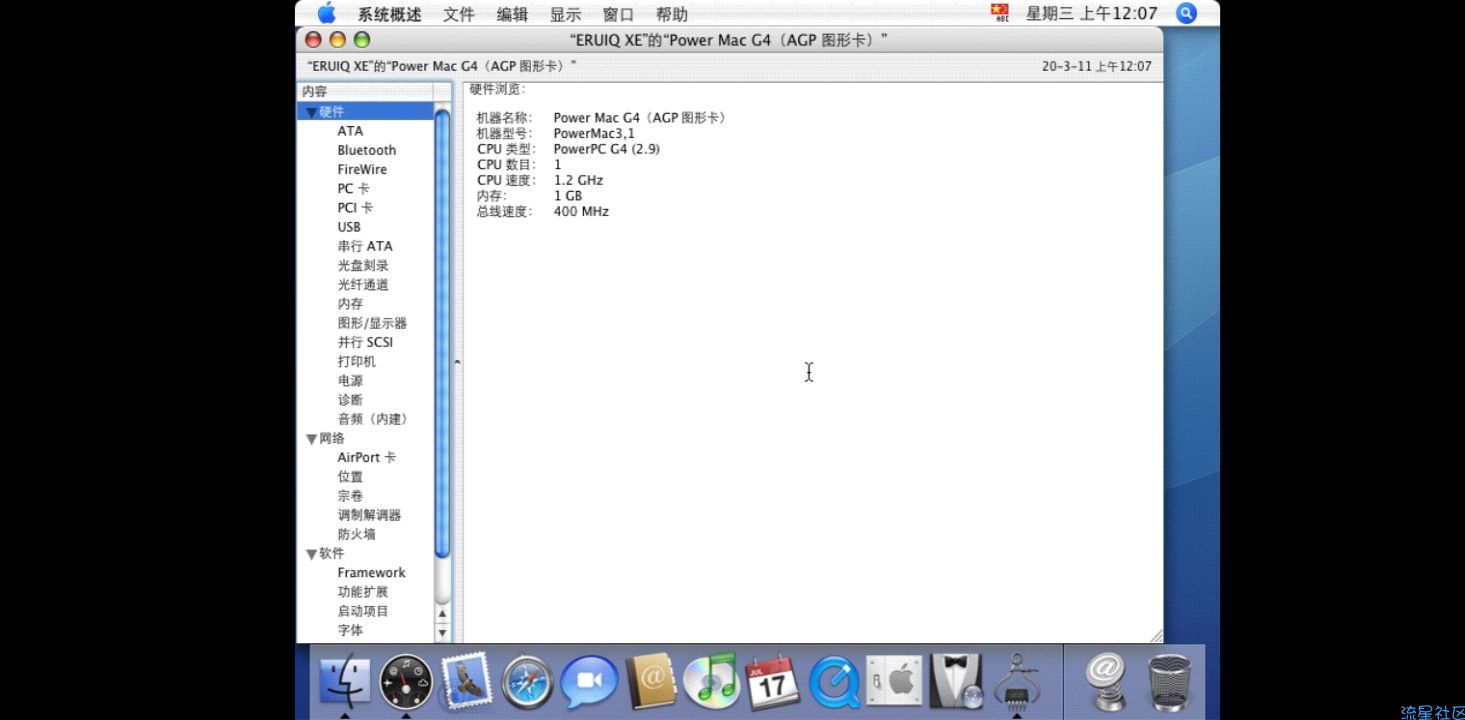The width and height of the screenshot is (1465, 720).
Task: Open the Apple menu
Action: point(327,13)
